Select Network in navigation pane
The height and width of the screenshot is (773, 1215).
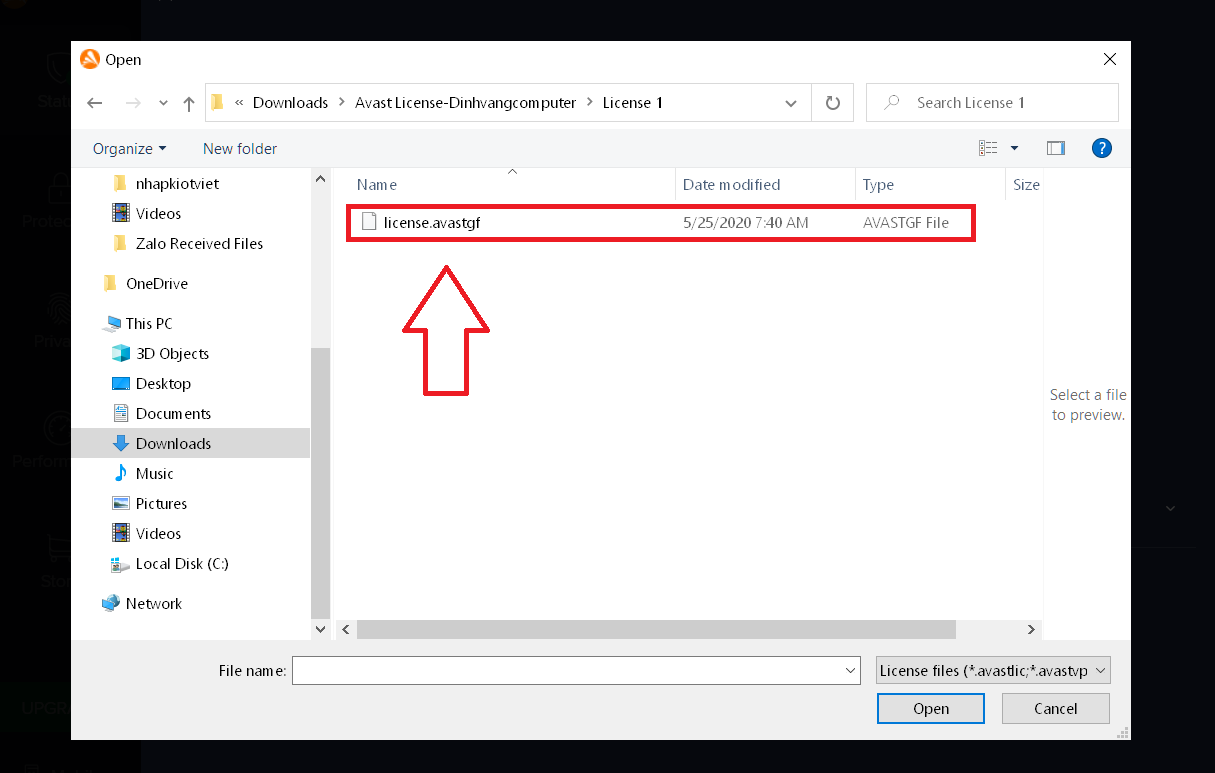154,603
